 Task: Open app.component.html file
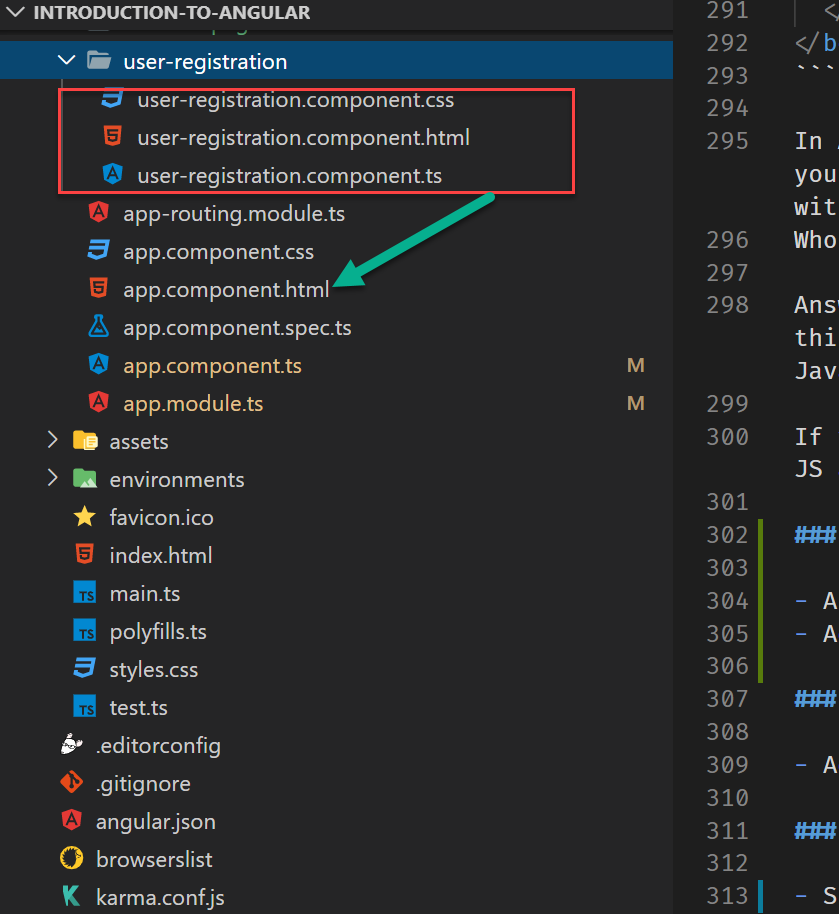226,289
